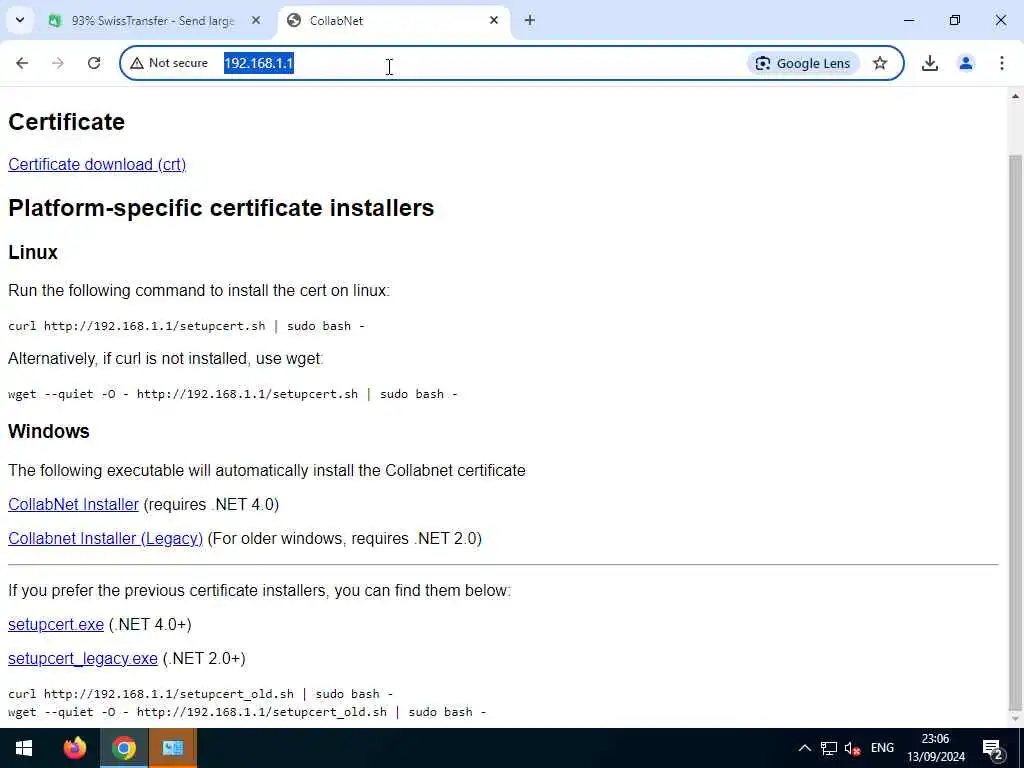Open the clock showing 23:06
Viewport: 1024px width, 768px height.
click(x=936, y=748)
